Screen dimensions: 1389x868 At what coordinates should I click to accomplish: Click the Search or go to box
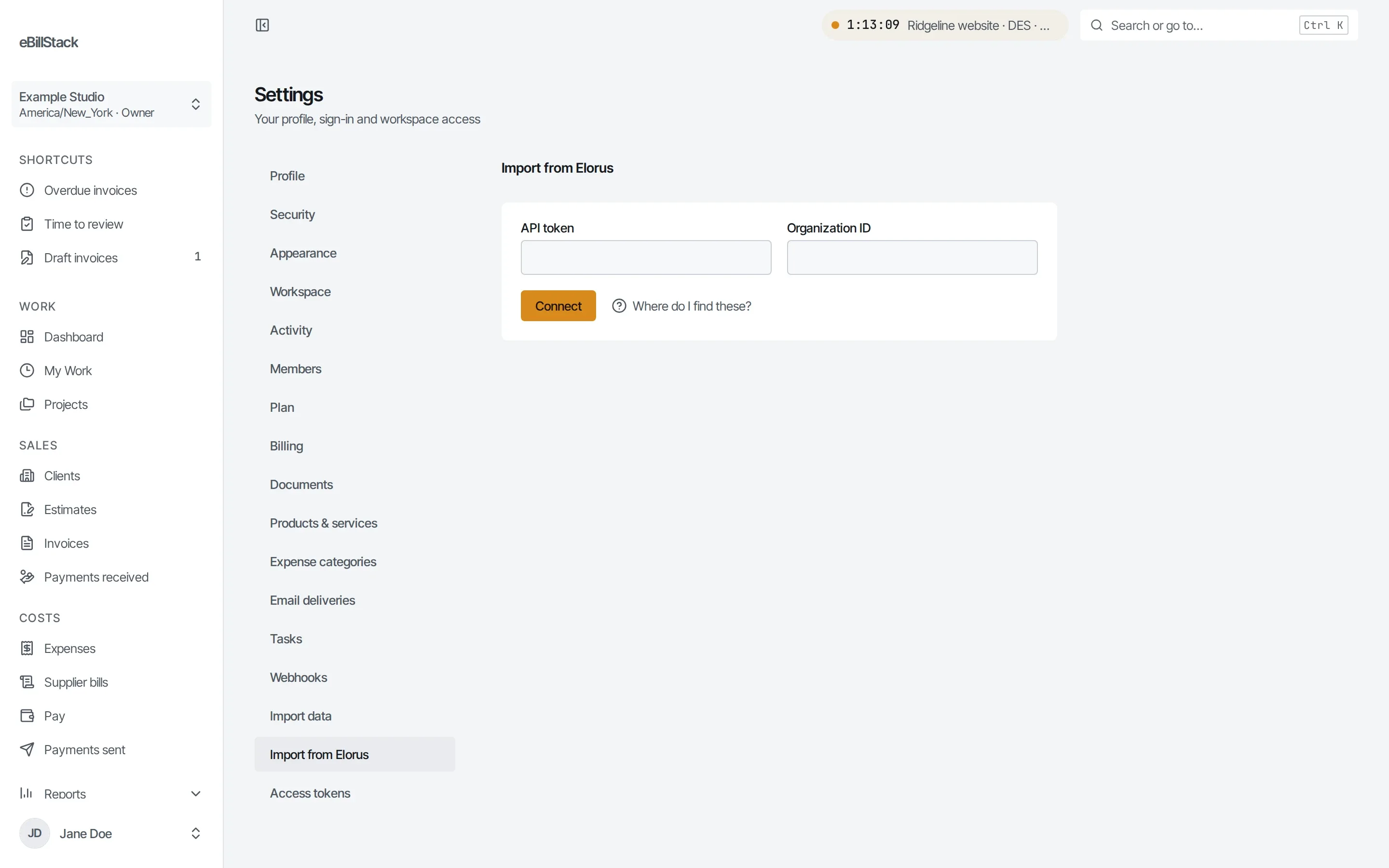coord(1219,25)
